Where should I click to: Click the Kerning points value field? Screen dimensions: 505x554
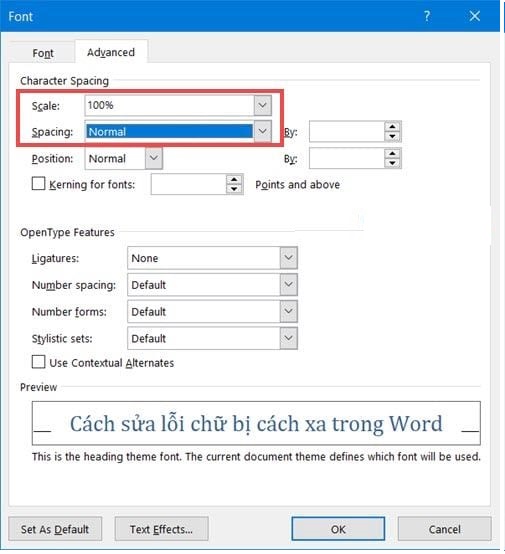tap(188, 184)
